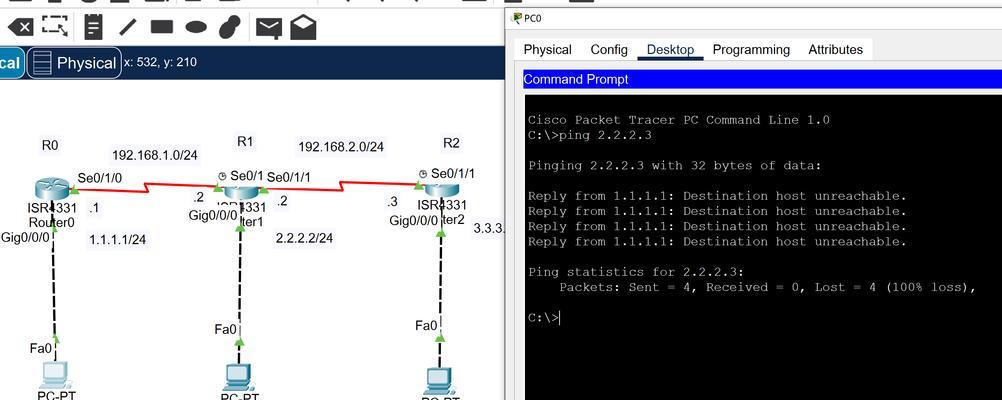Image resolution: width=1002 pixels, height=400 pixels.
Task: Click the red serial link between R0 and R1
Action: tap(147, 188)
